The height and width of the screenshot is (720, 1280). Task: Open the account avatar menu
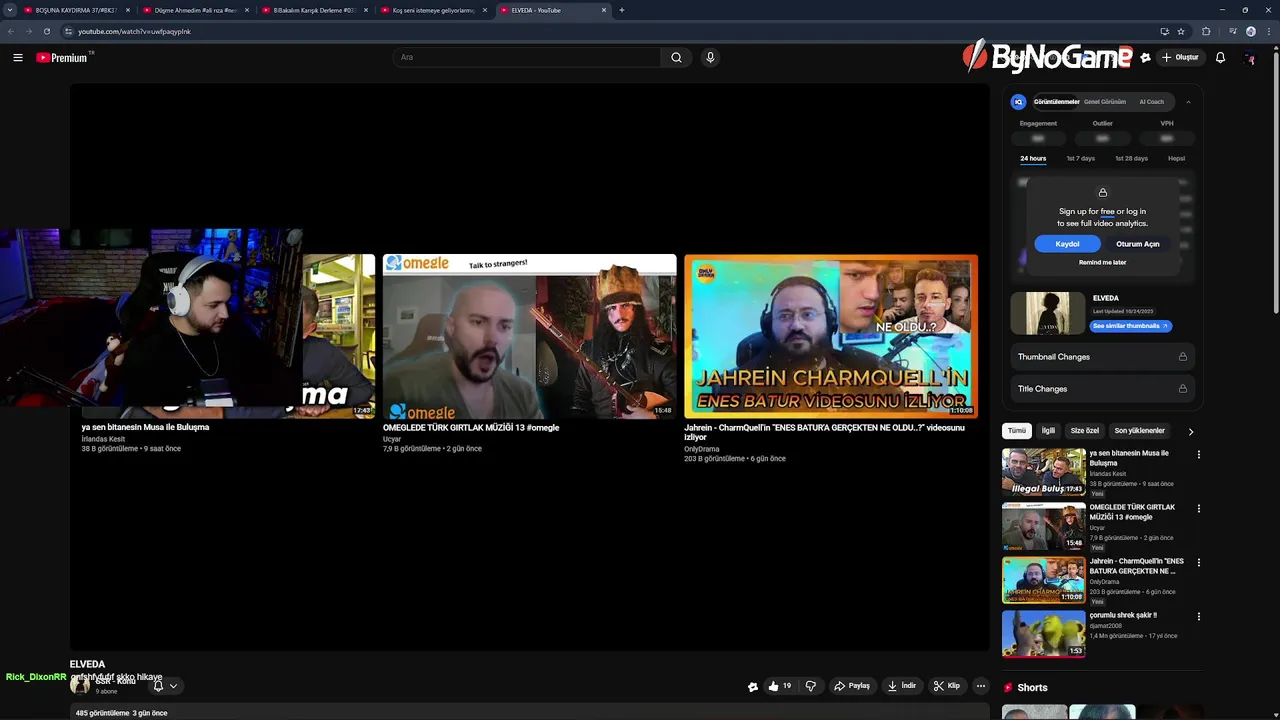point(1250,58)
